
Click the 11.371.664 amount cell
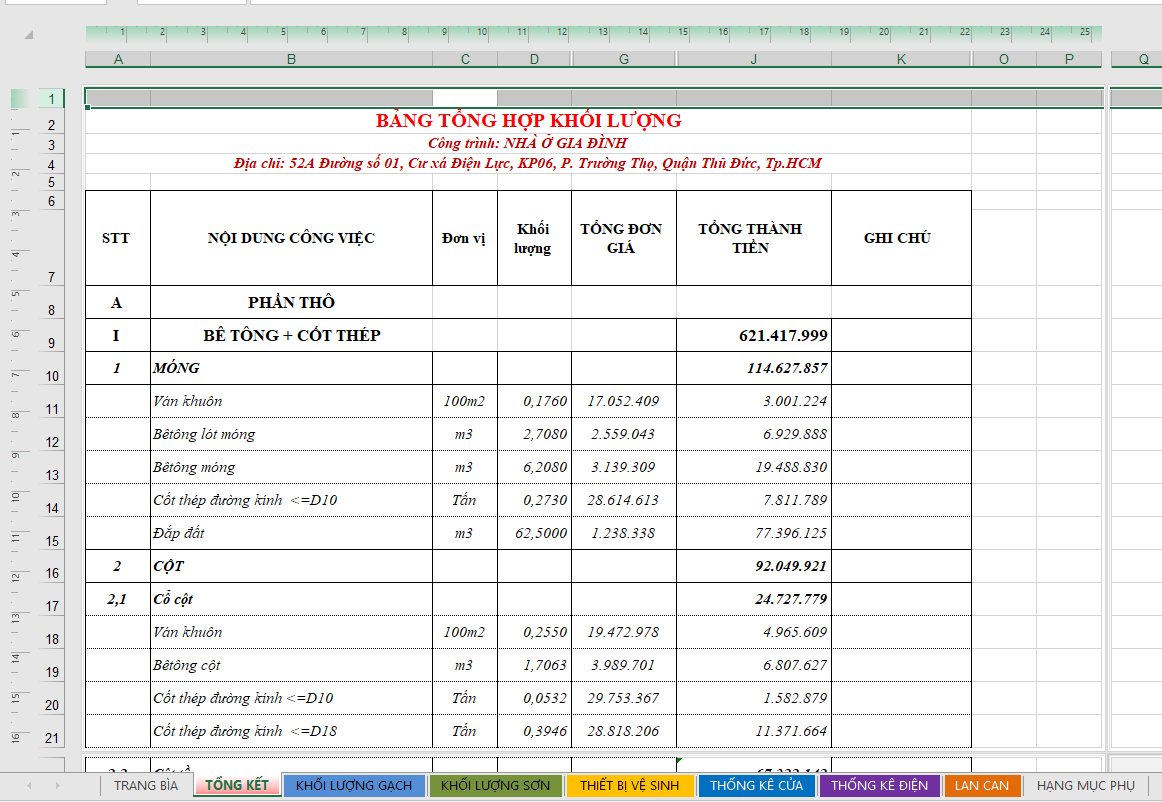coord(754,731)
